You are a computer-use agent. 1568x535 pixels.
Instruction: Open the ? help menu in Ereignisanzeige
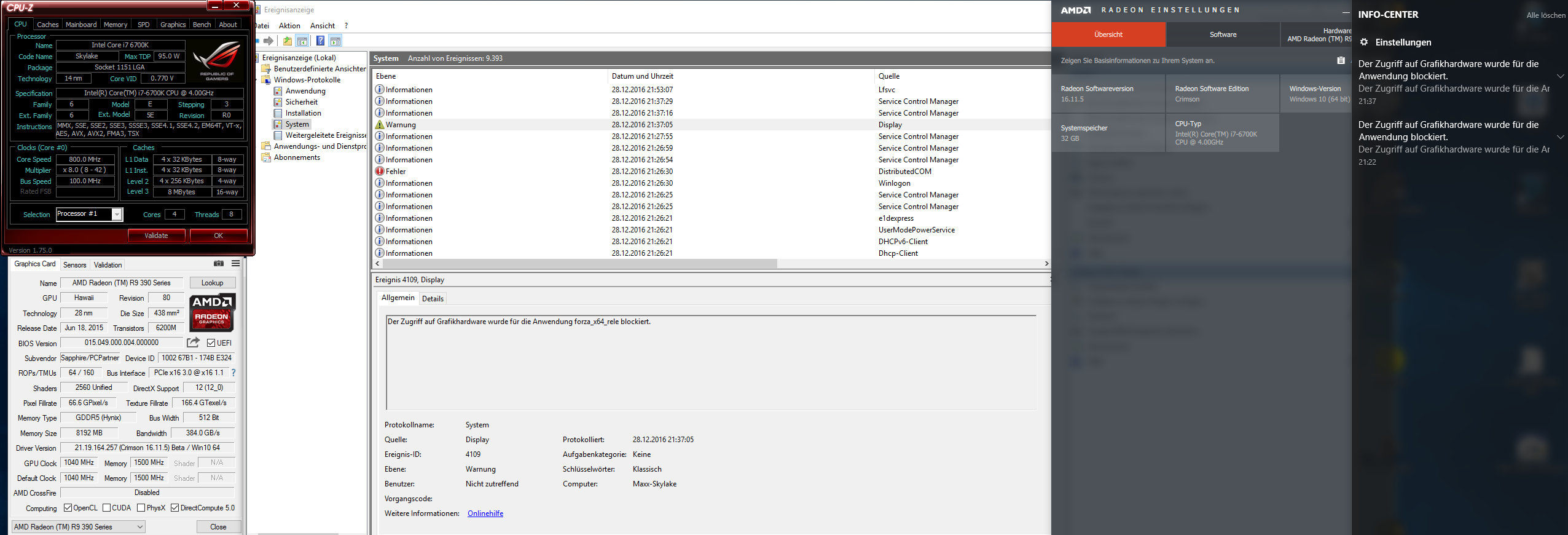coord(346,26)
